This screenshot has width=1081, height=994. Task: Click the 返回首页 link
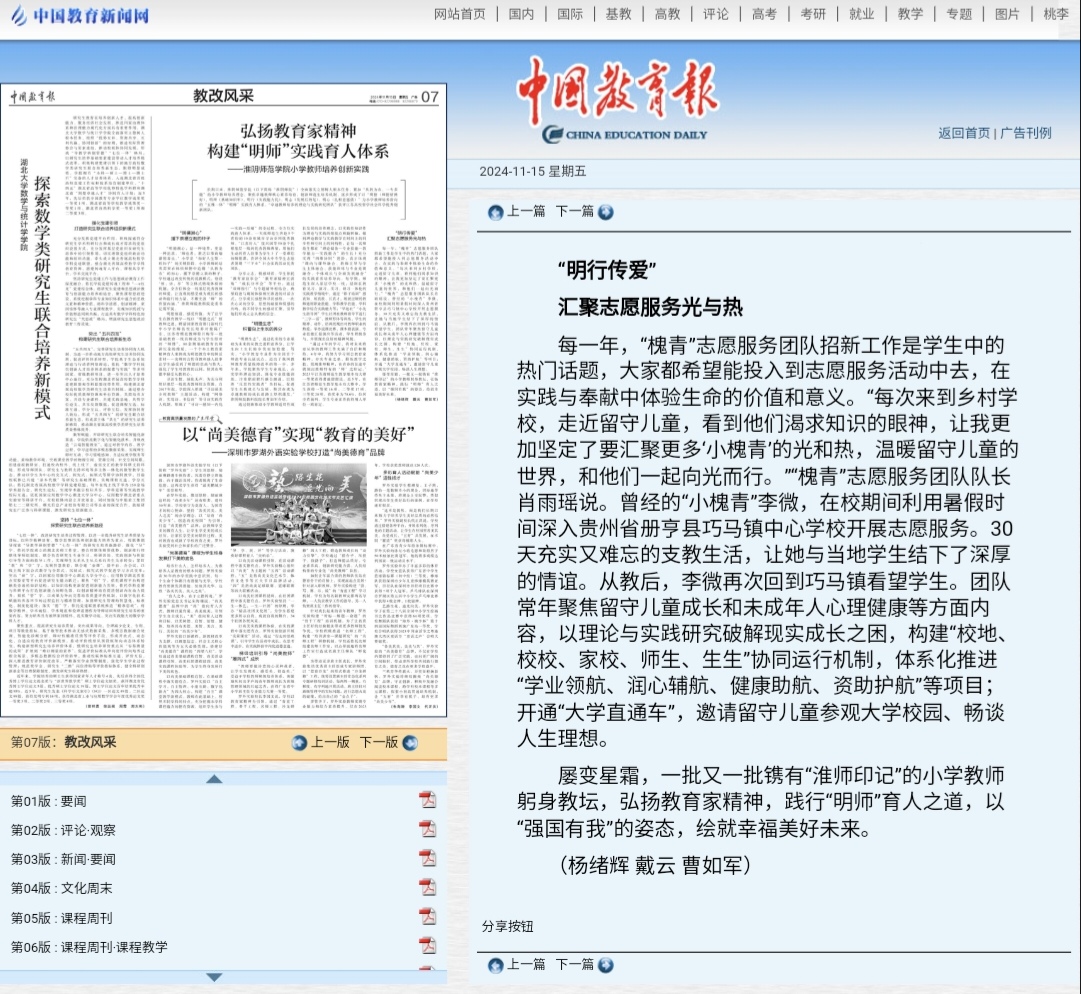tap(964, 133)
